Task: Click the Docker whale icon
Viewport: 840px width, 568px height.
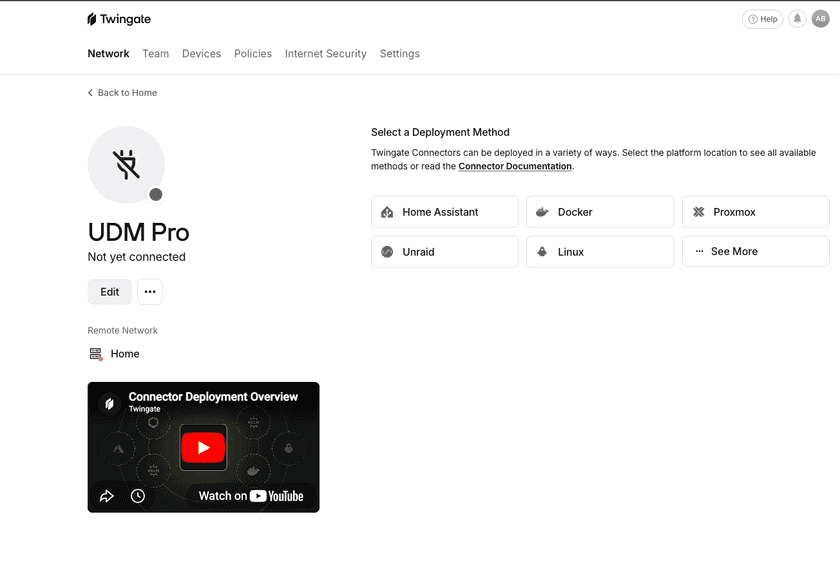Action: 542,212
